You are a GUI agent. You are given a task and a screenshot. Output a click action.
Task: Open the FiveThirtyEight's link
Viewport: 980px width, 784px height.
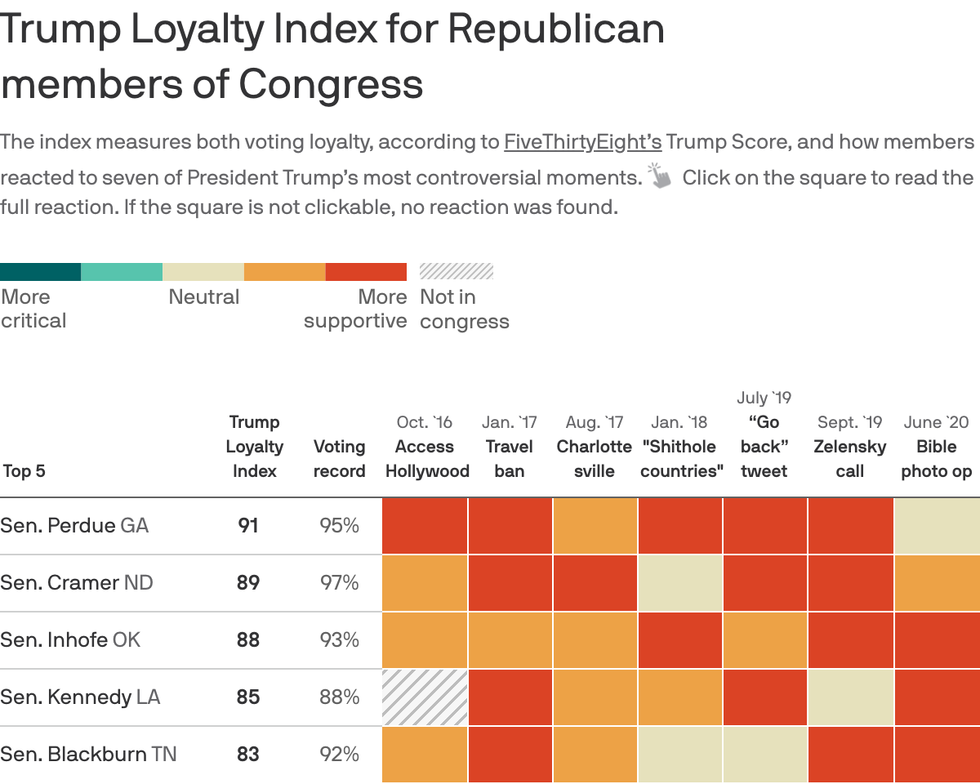point(582,142)
